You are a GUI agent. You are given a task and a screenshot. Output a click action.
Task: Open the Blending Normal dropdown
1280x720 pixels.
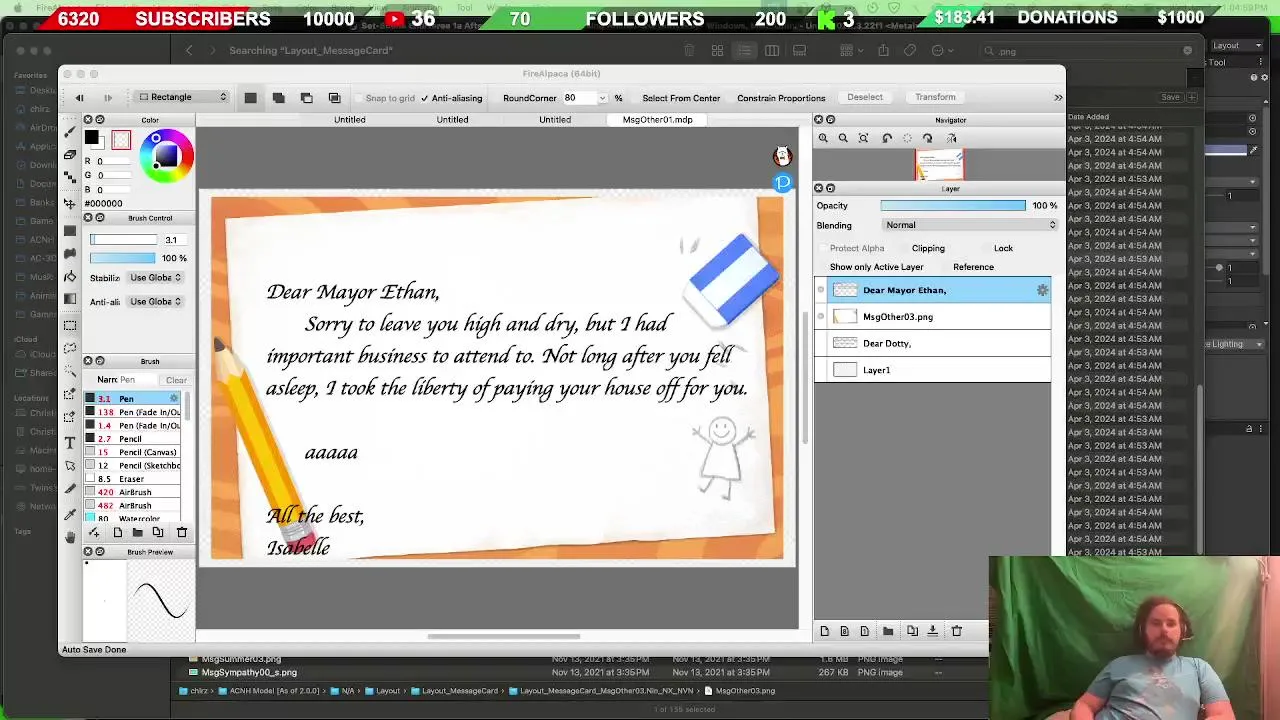968,225
